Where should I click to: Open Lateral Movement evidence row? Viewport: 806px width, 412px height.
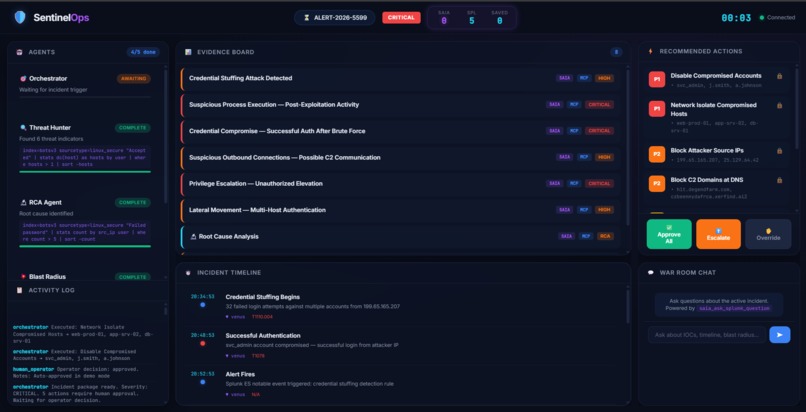(x=401, y=210)
